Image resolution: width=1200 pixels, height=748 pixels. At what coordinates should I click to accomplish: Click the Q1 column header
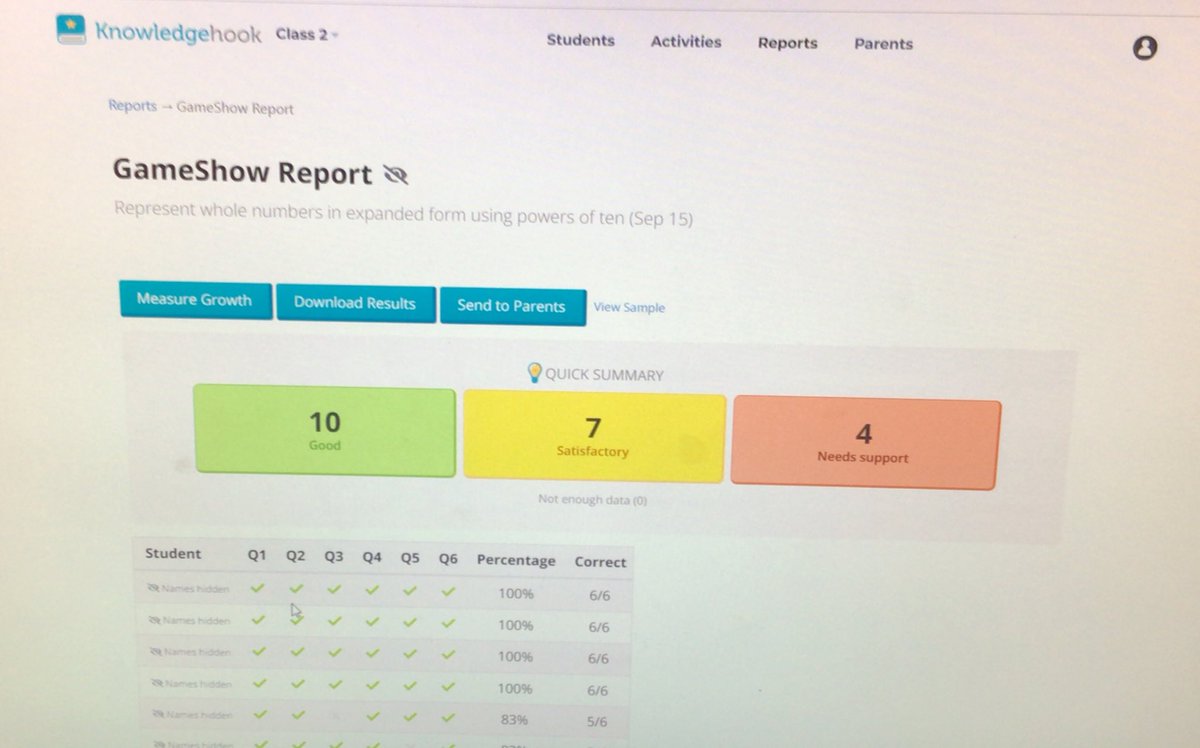(x=258, y=555)
